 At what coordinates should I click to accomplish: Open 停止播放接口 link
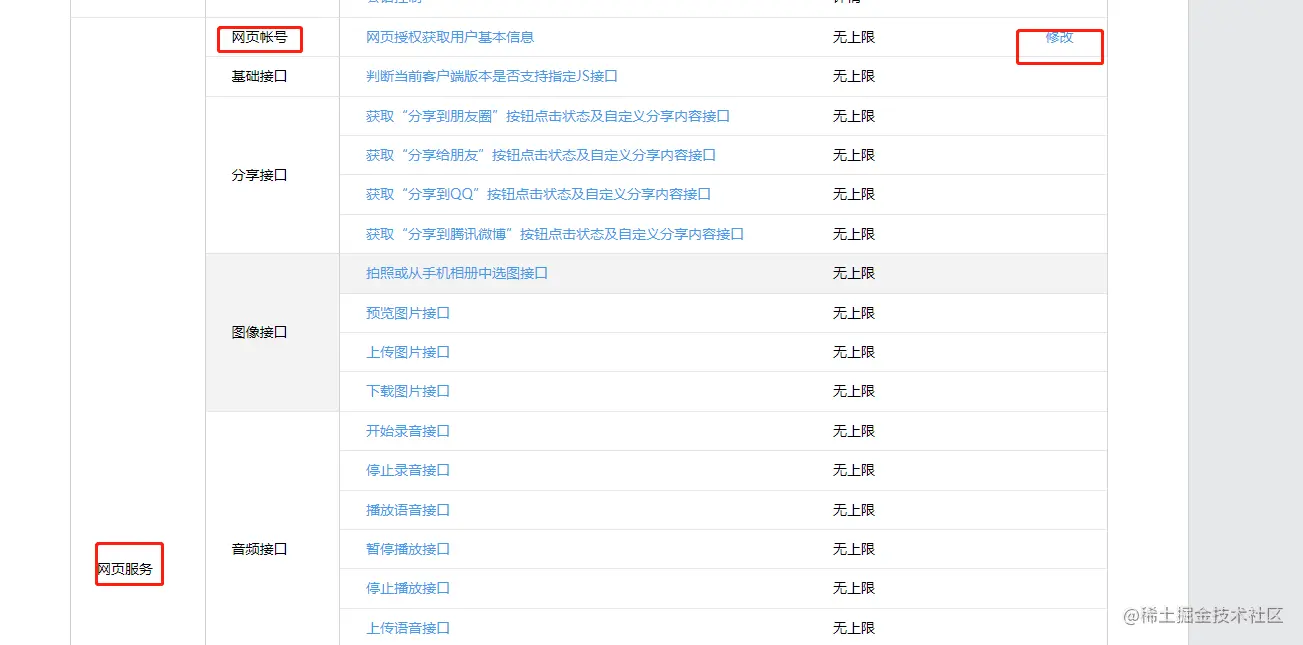pyautogui.click(x=408, y=588)
